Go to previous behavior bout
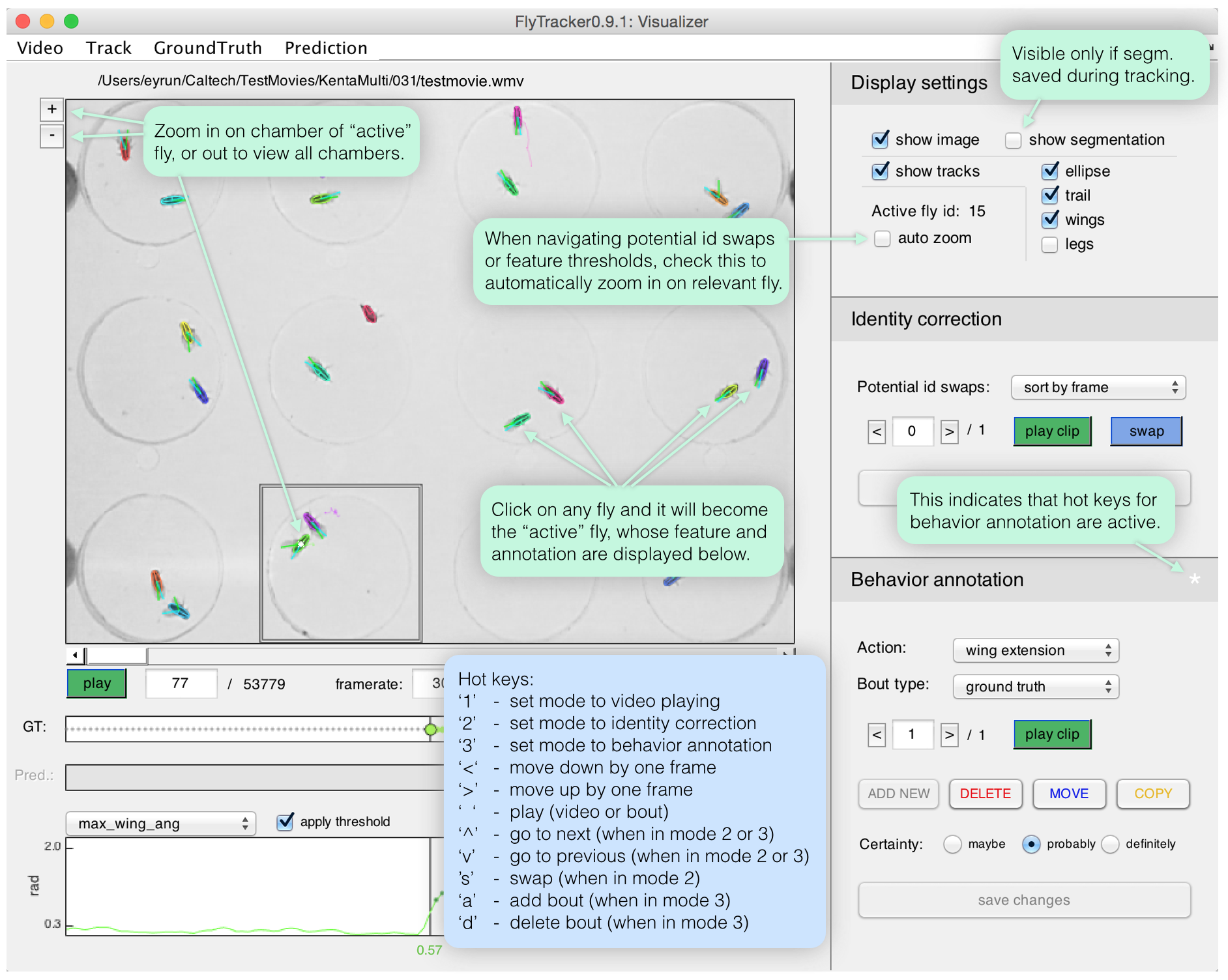This screenshot has height=980, width=1228. coord(877,735)
